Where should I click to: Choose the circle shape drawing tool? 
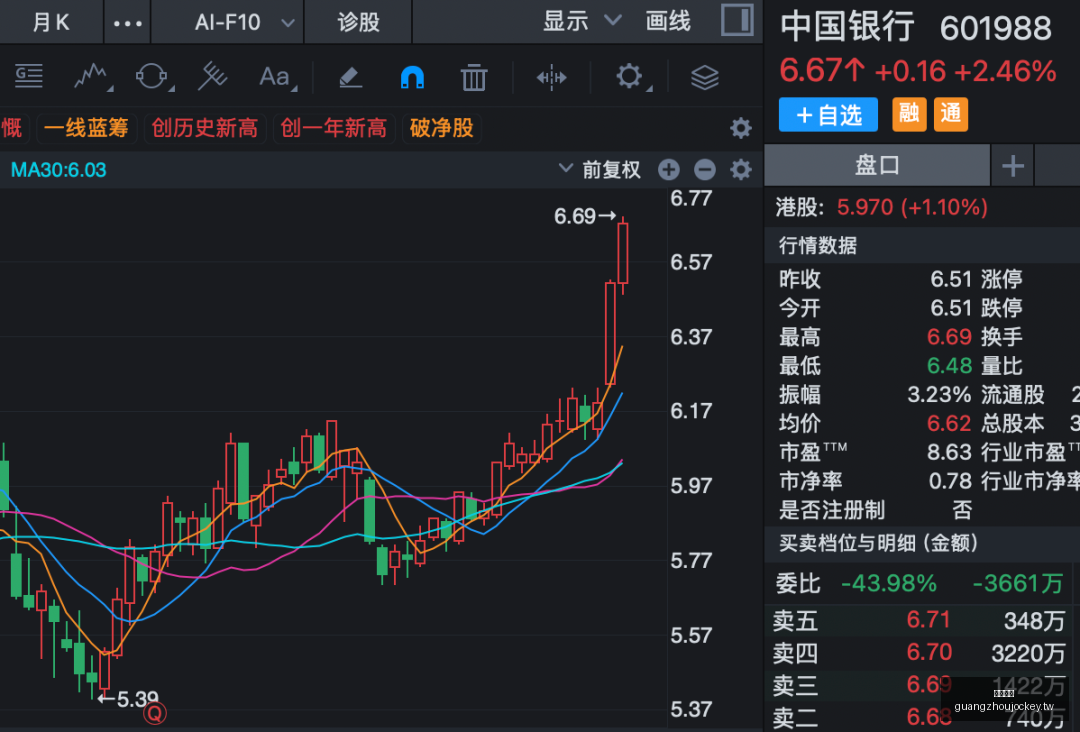pyautogui.click(x=153, y=76)
